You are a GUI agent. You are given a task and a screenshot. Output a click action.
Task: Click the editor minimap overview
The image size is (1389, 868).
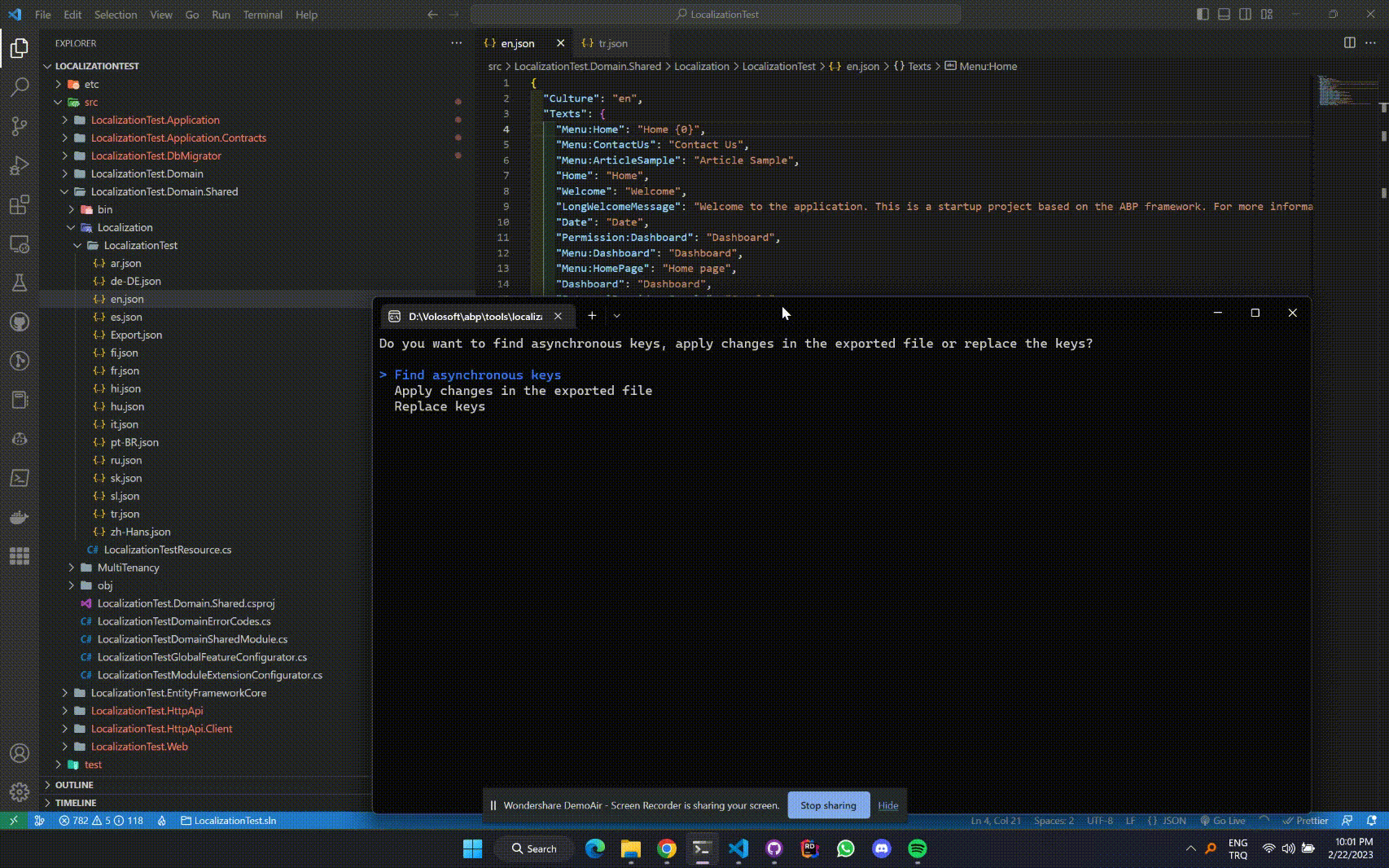coord(1343,91)
